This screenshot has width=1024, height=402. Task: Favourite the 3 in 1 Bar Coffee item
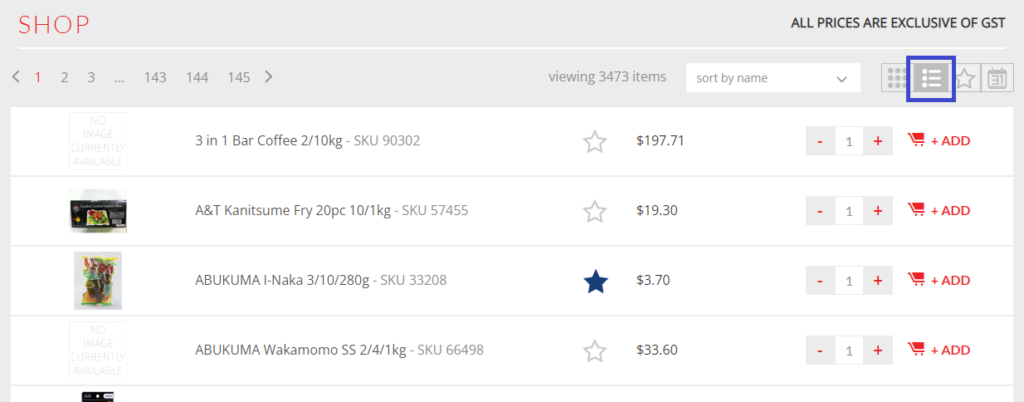[595, 142]
